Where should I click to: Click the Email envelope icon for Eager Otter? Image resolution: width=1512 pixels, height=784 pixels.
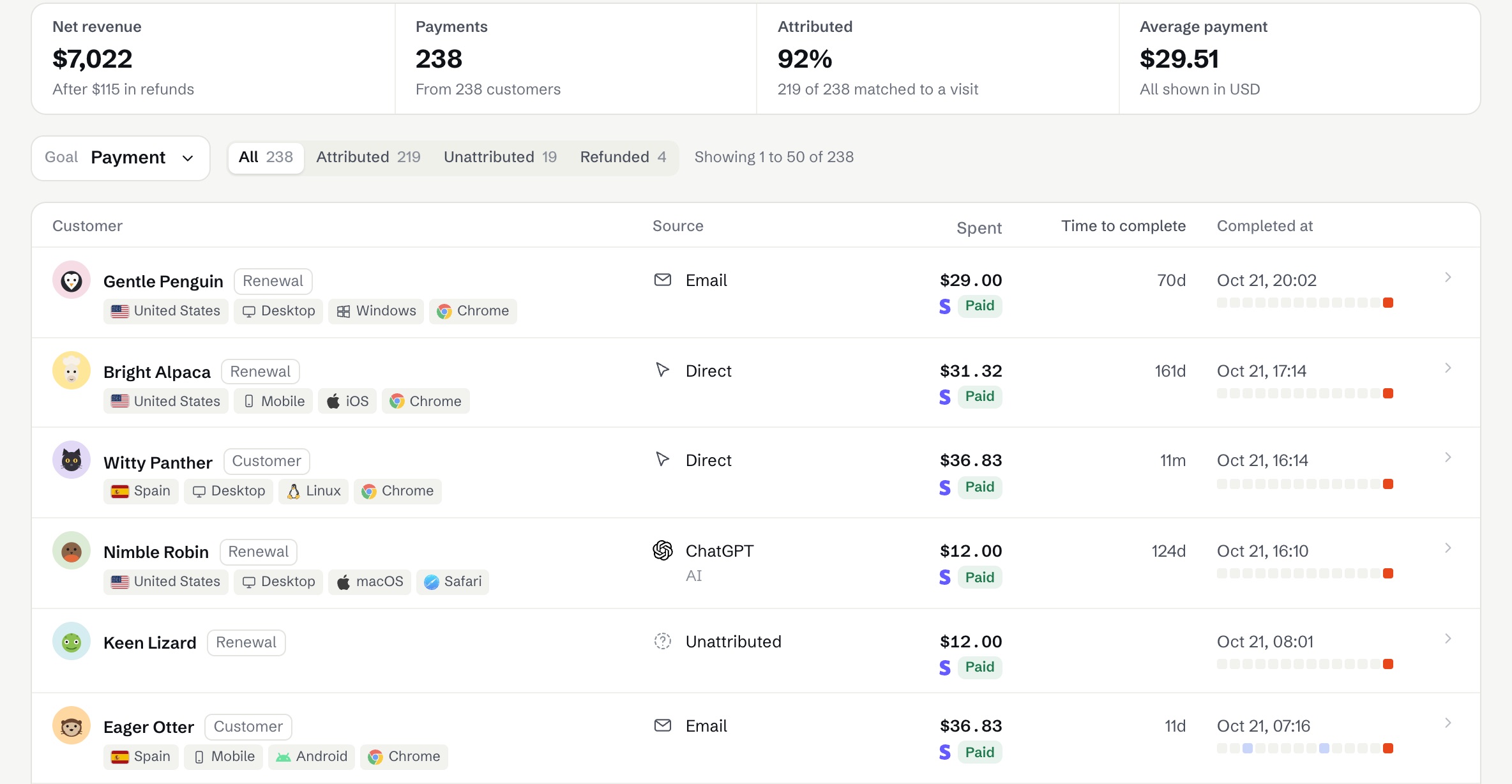click(x=663, y=725)
